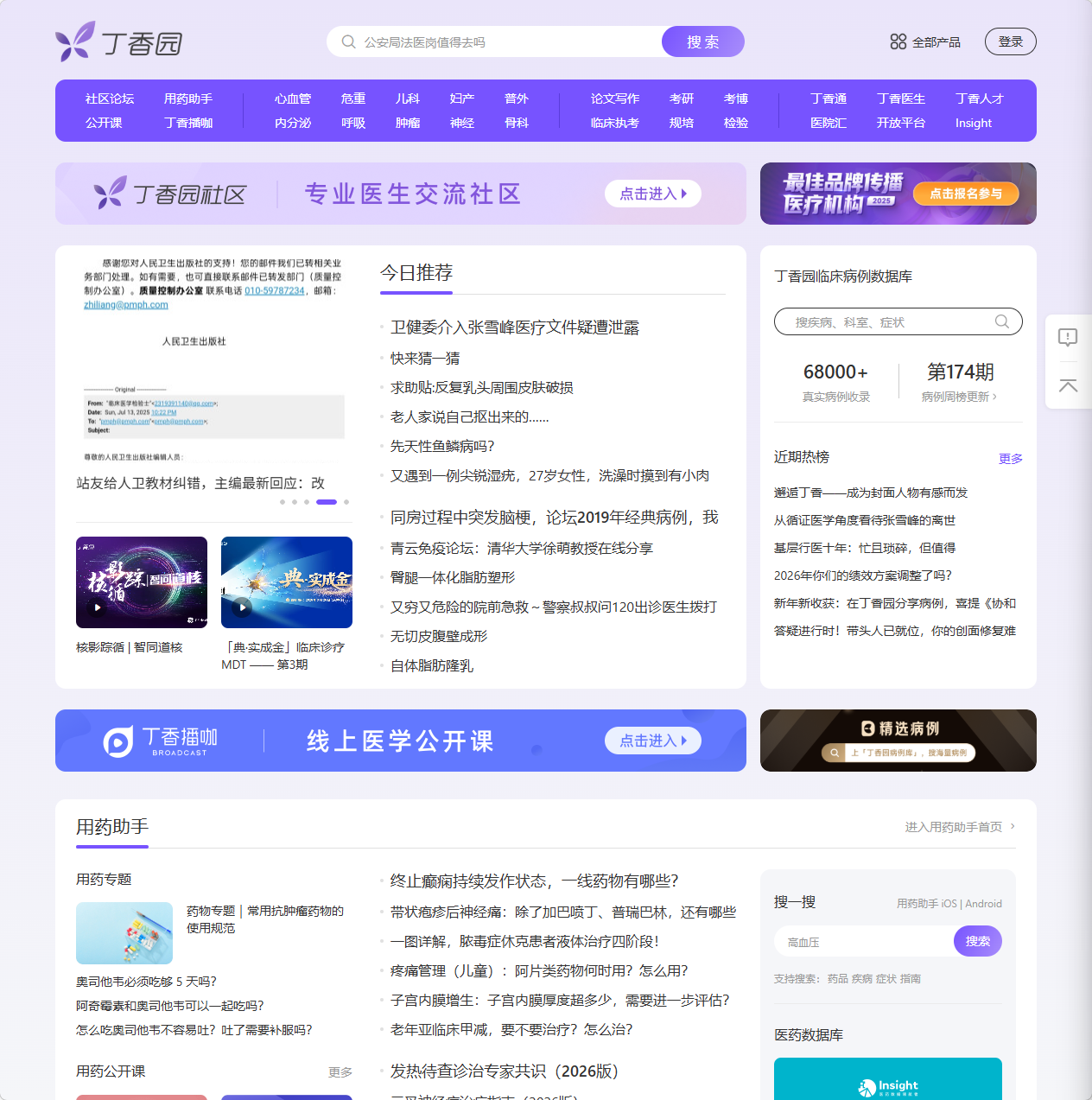Viewport: 1092px width, 1100px height.
Task: Click the feedback speech-bubble icon on right edge
Action: point(1068,338)
